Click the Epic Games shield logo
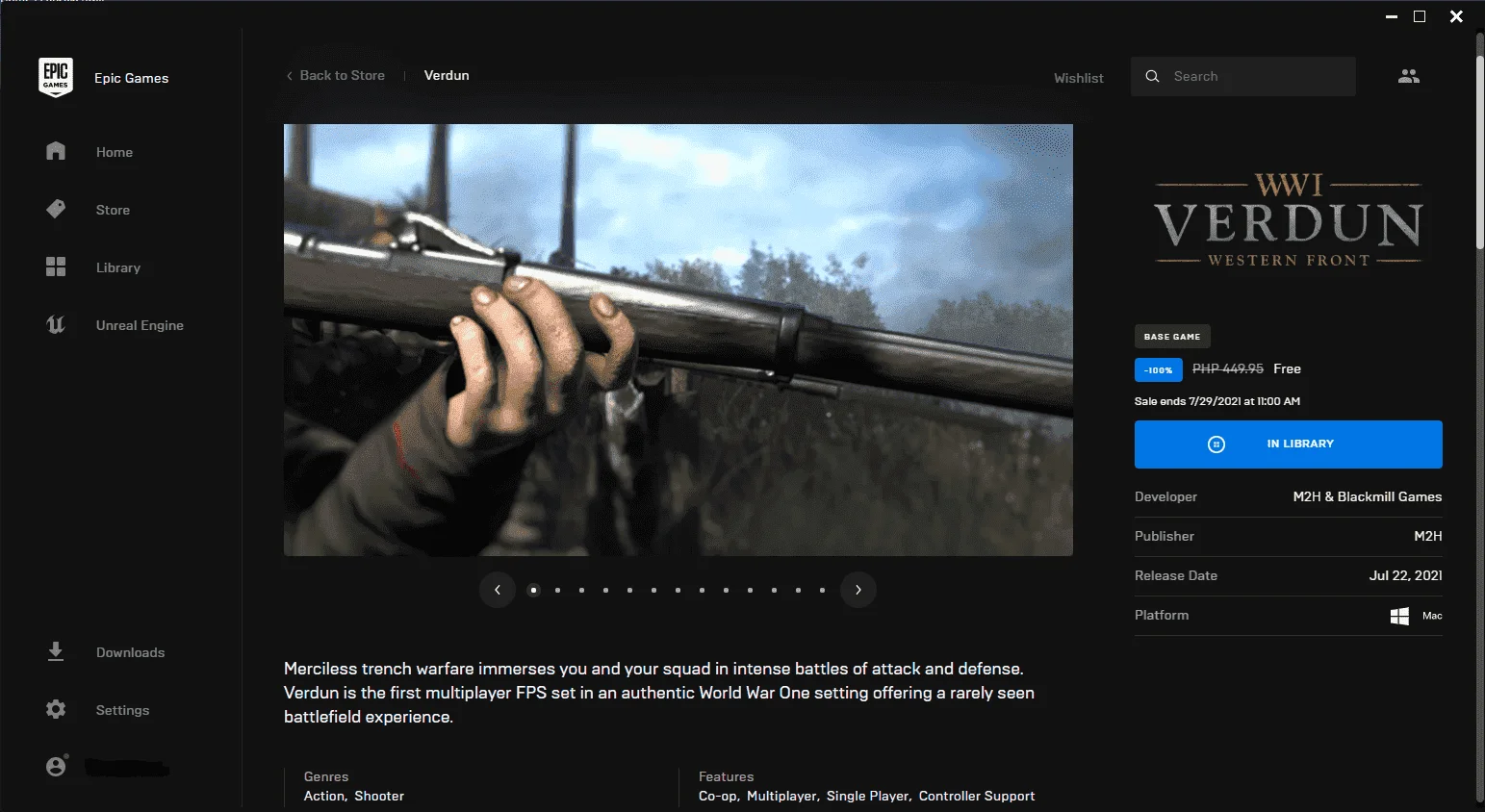 [x=56, y=77]
